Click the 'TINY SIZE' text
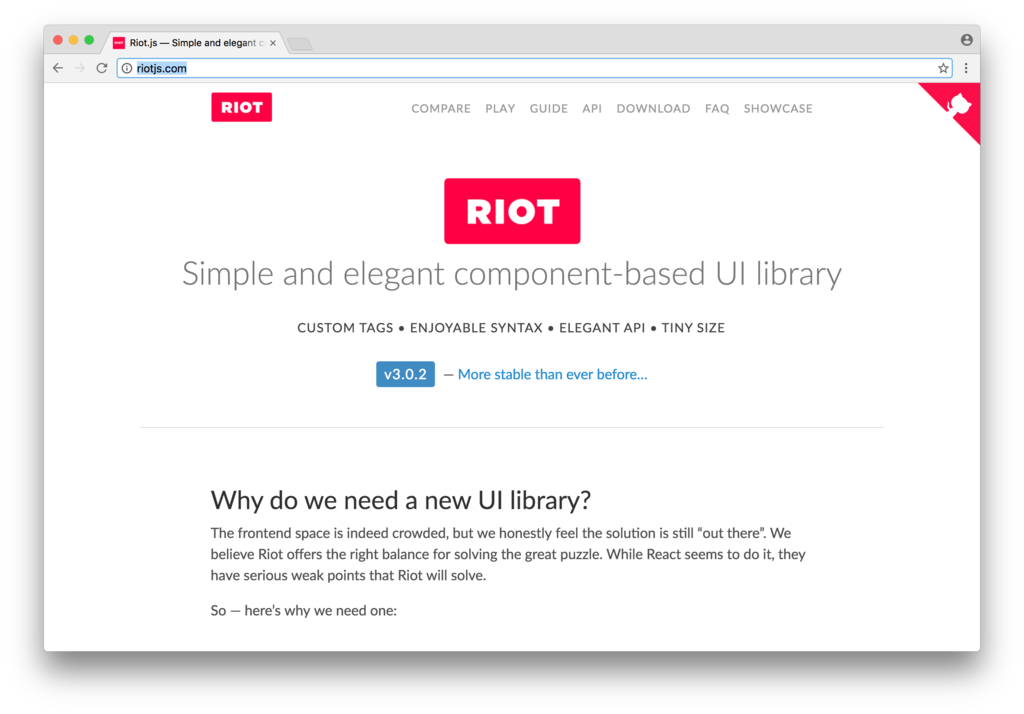Screen dimensions: 1024x714 coord(693,328)
